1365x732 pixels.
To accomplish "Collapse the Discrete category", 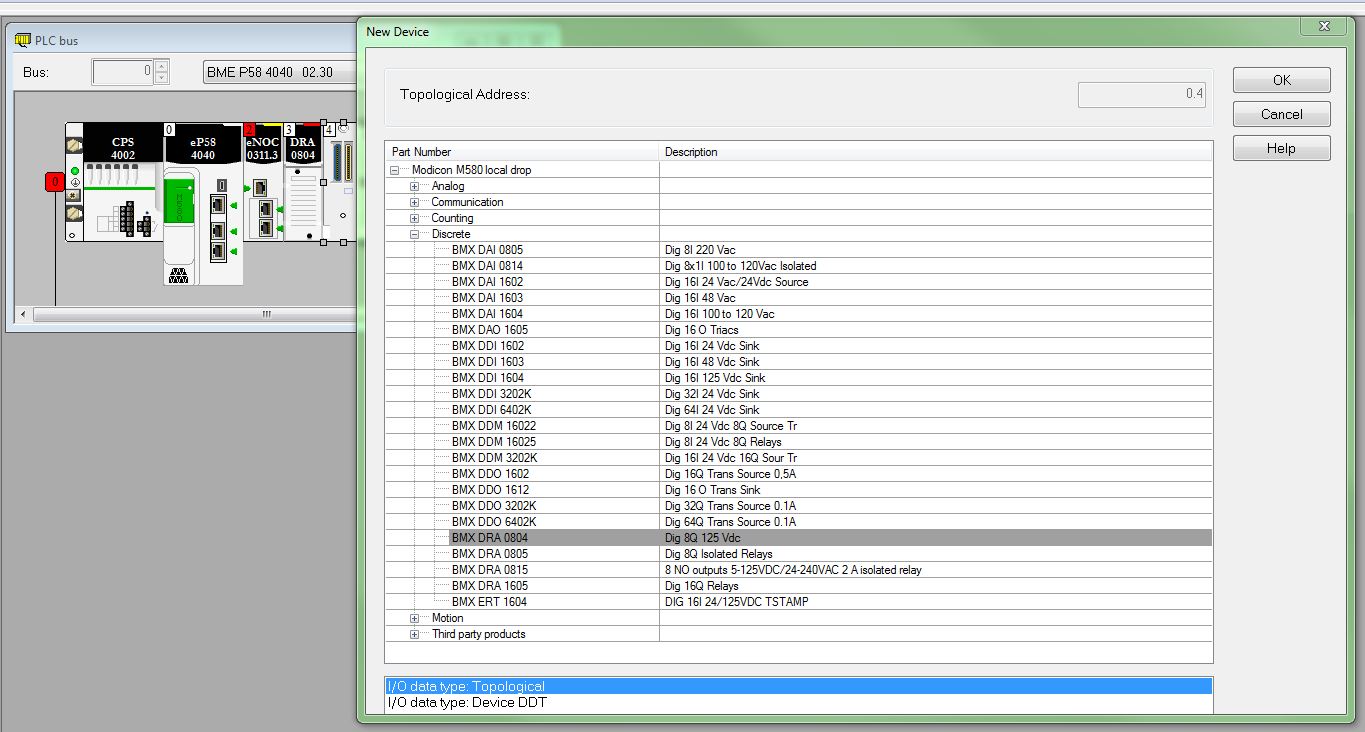I will click(414, 234).
